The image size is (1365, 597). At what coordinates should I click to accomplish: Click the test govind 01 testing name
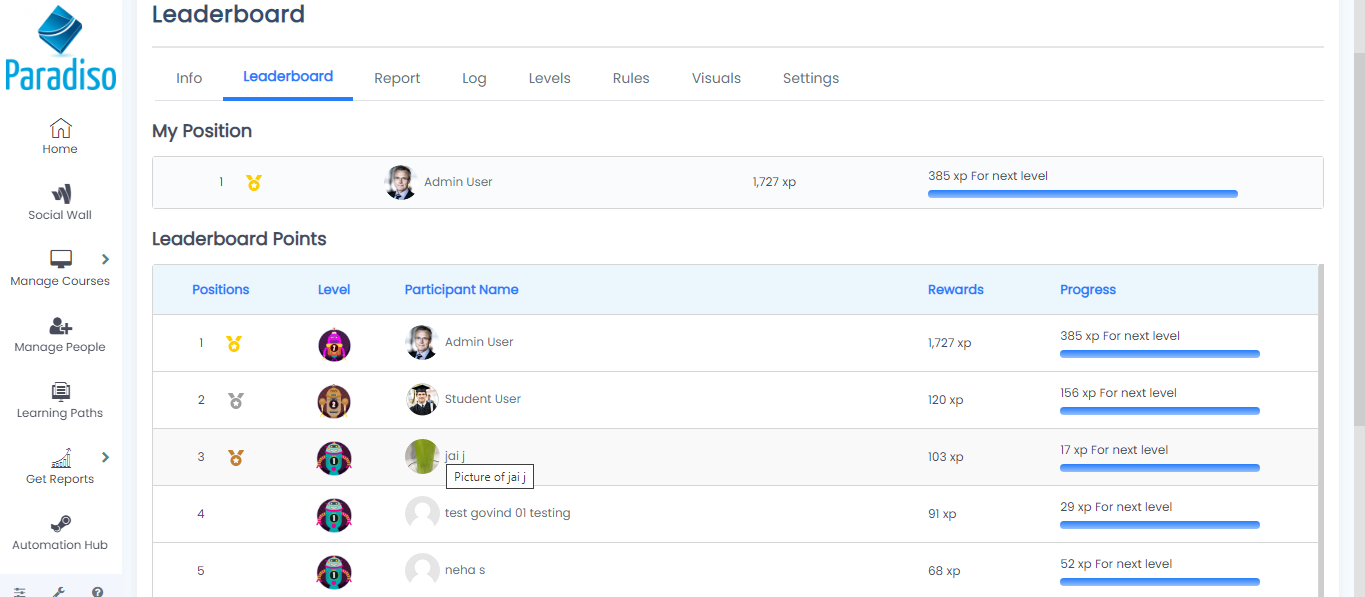507,513
